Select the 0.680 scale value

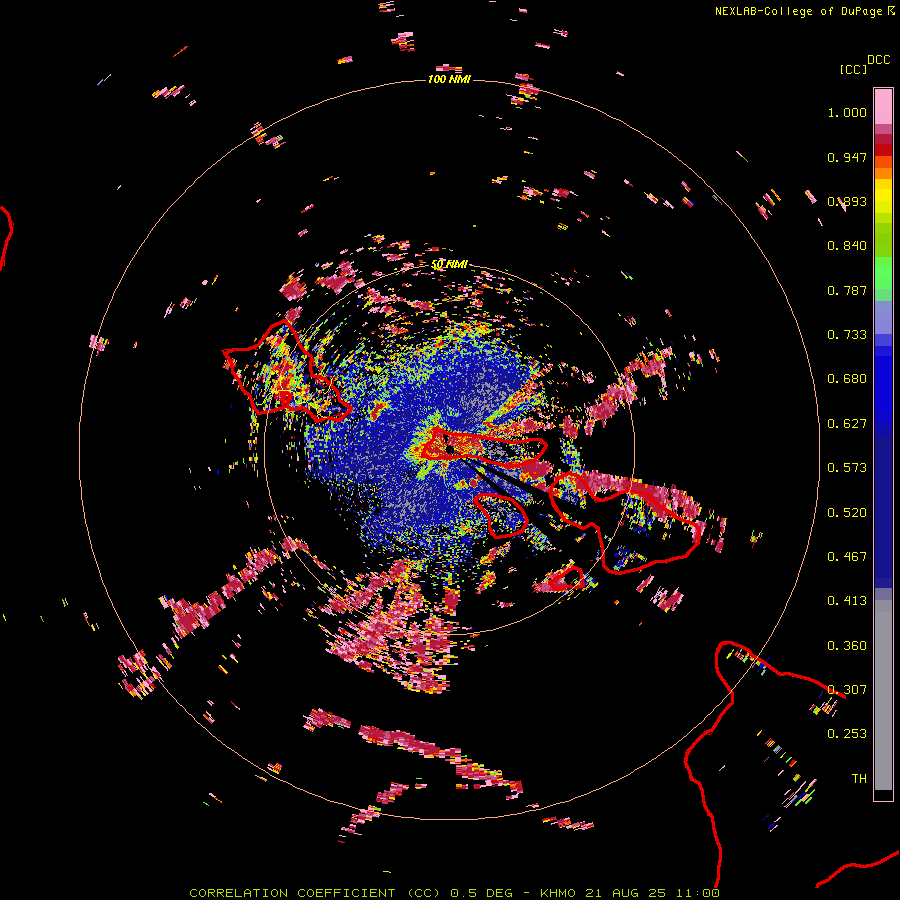pos(847,379)
